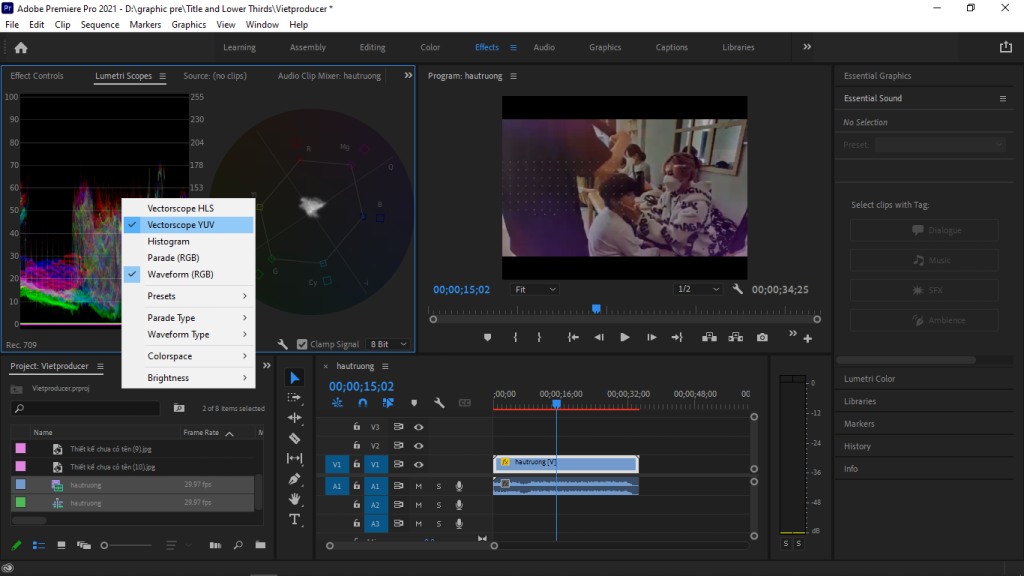Viewport: 1024px width, 576px height.
Task: Mute the A1 audio track
Action: click(419, 486)
